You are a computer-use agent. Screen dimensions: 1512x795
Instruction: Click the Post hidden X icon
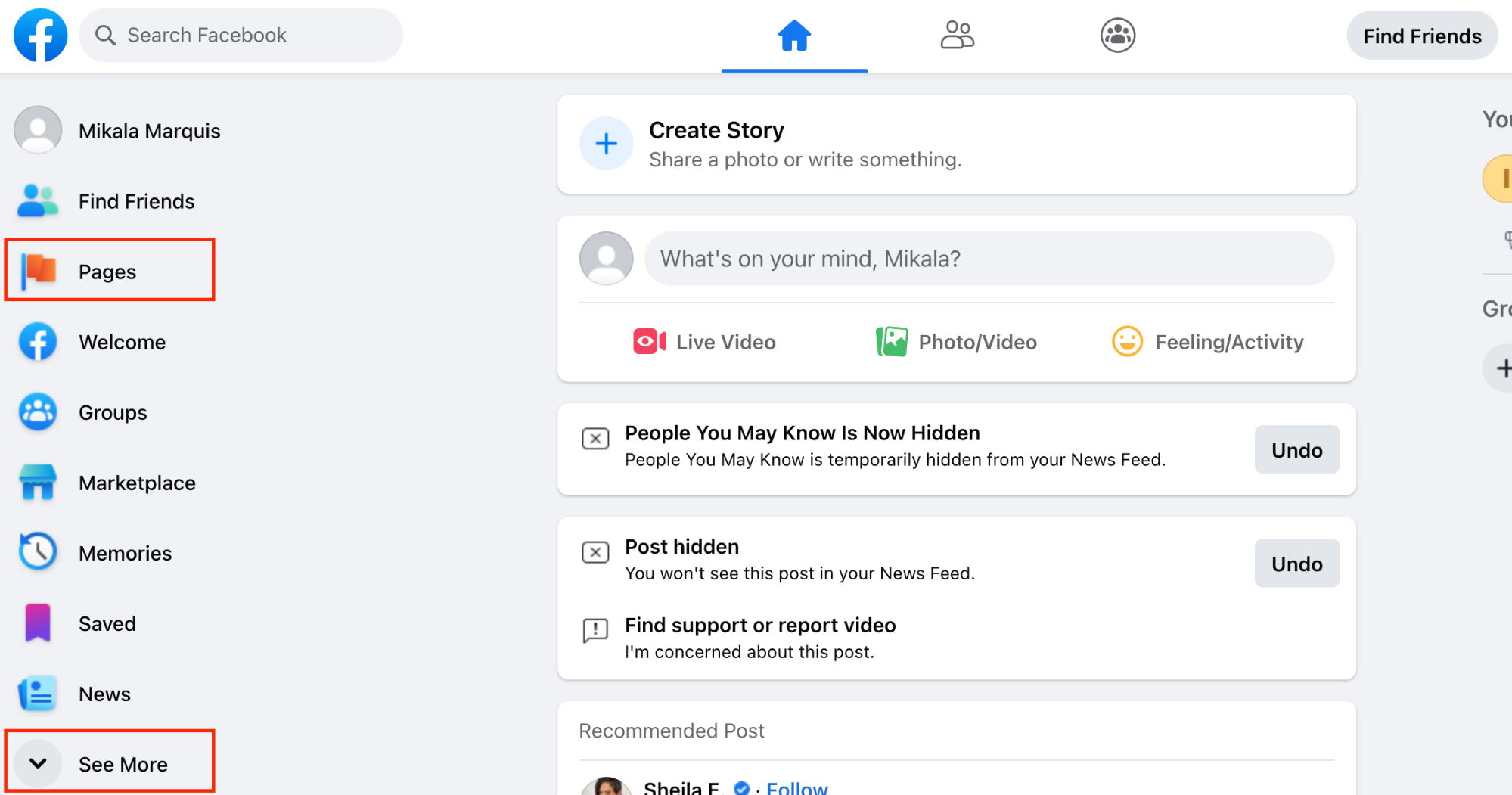pos(595,553)
